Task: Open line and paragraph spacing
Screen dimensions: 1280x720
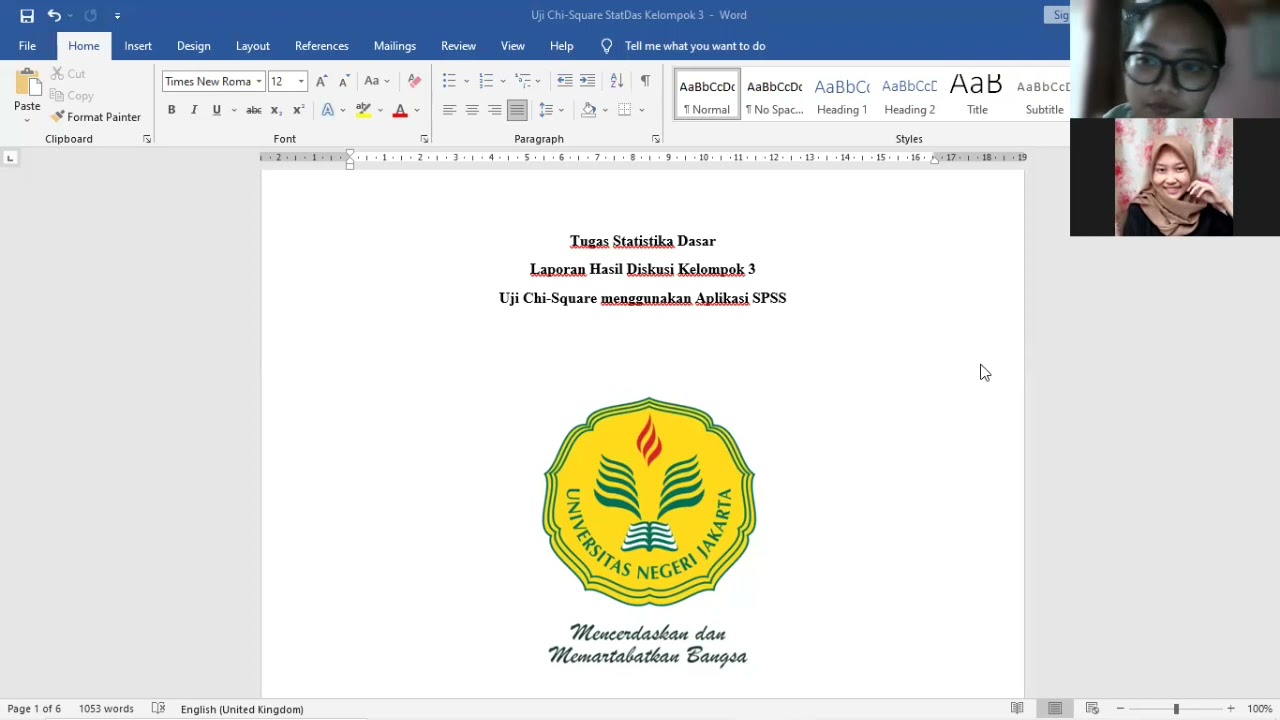Action: tap(546, 110)
